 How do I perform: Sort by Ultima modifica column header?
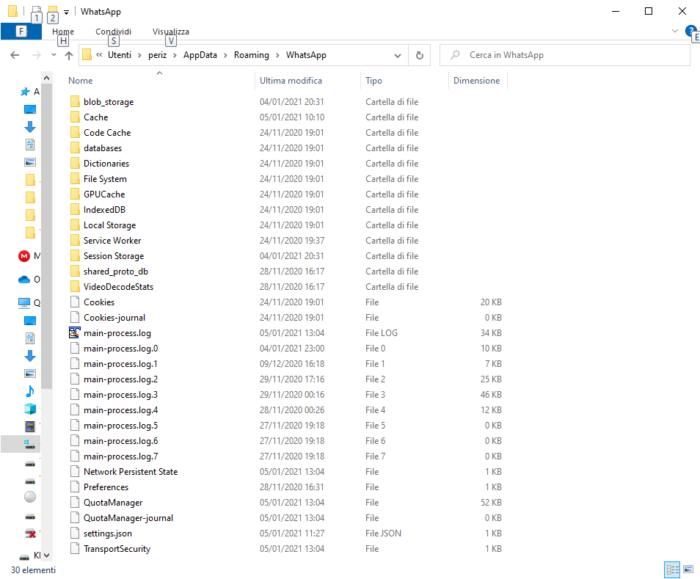click(291, 81)
